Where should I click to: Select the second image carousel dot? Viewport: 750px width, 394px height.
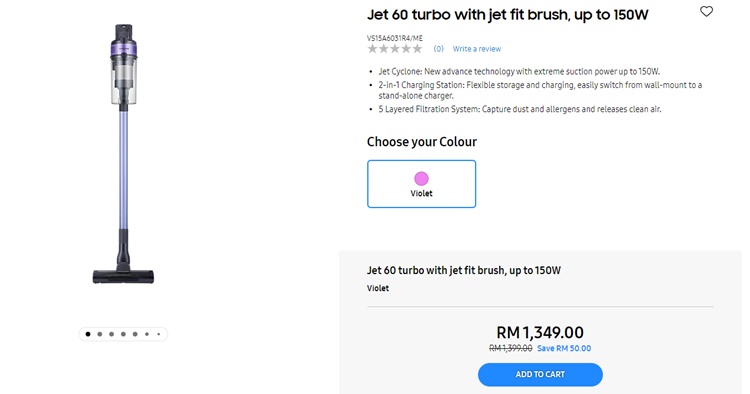(99, 334)
